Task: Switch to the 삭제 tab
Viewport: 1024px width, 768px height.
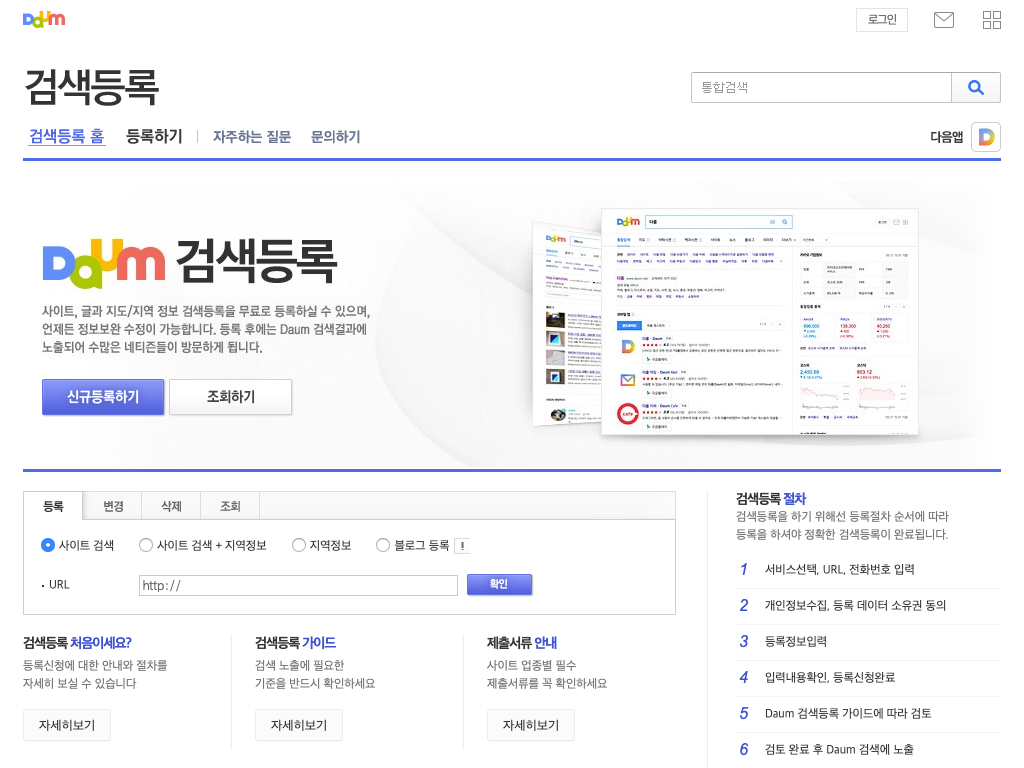Action: click(171, 506)
